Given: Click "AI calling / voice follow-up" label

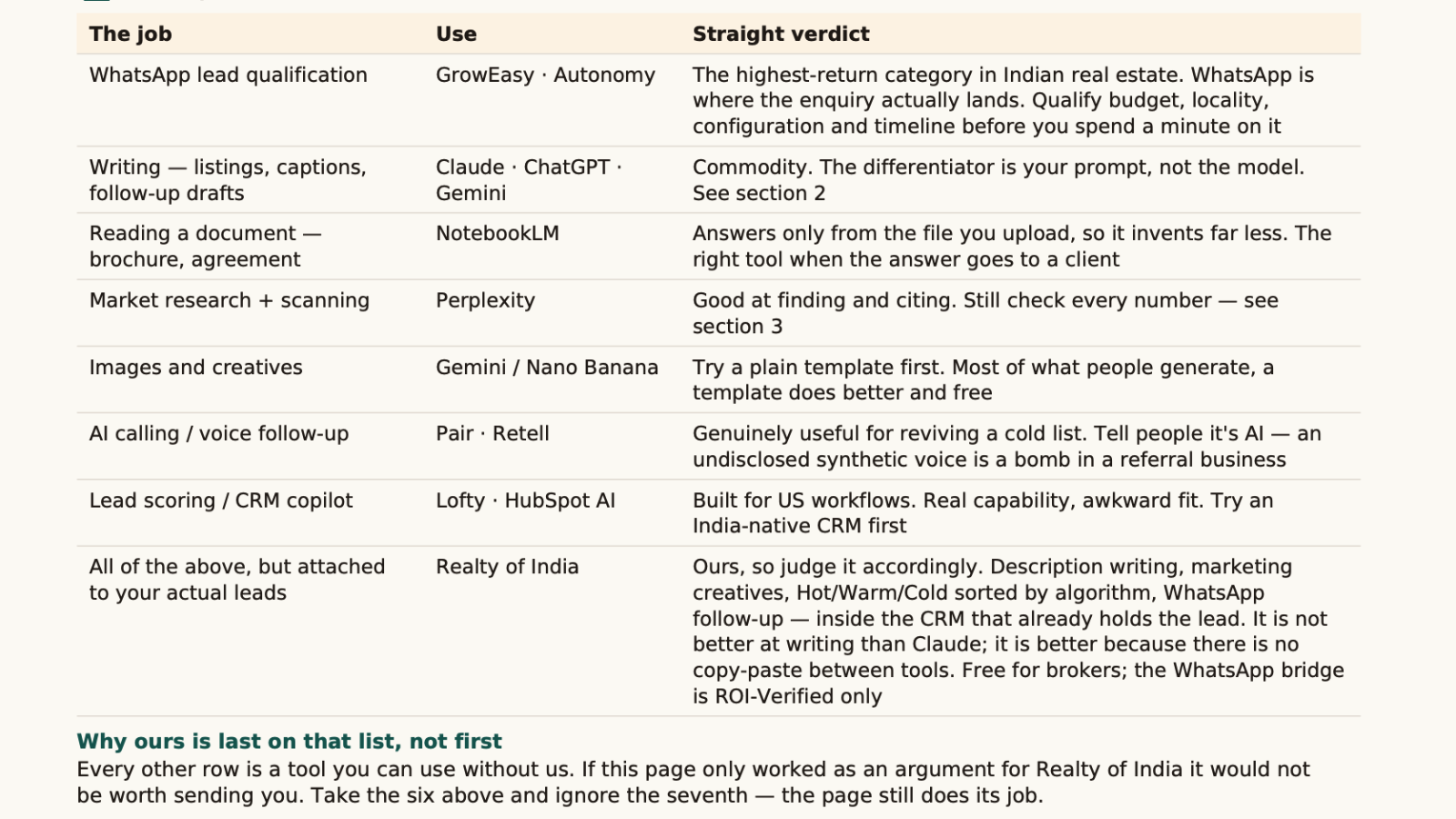Looking at the screenshot, I should tap(218, 433).
